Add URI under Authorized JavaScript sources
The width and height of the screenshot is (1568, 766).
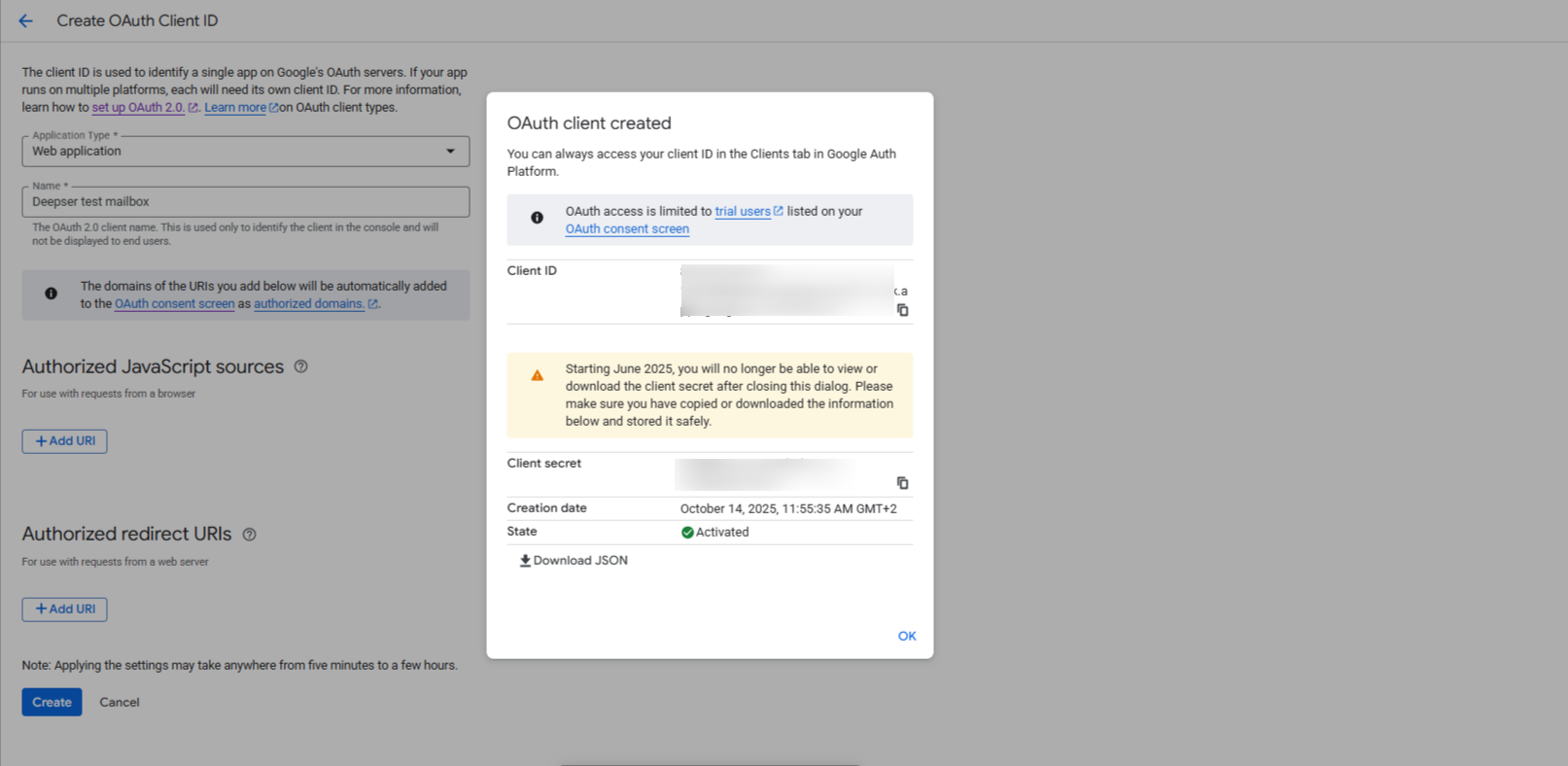pos(65,441)
